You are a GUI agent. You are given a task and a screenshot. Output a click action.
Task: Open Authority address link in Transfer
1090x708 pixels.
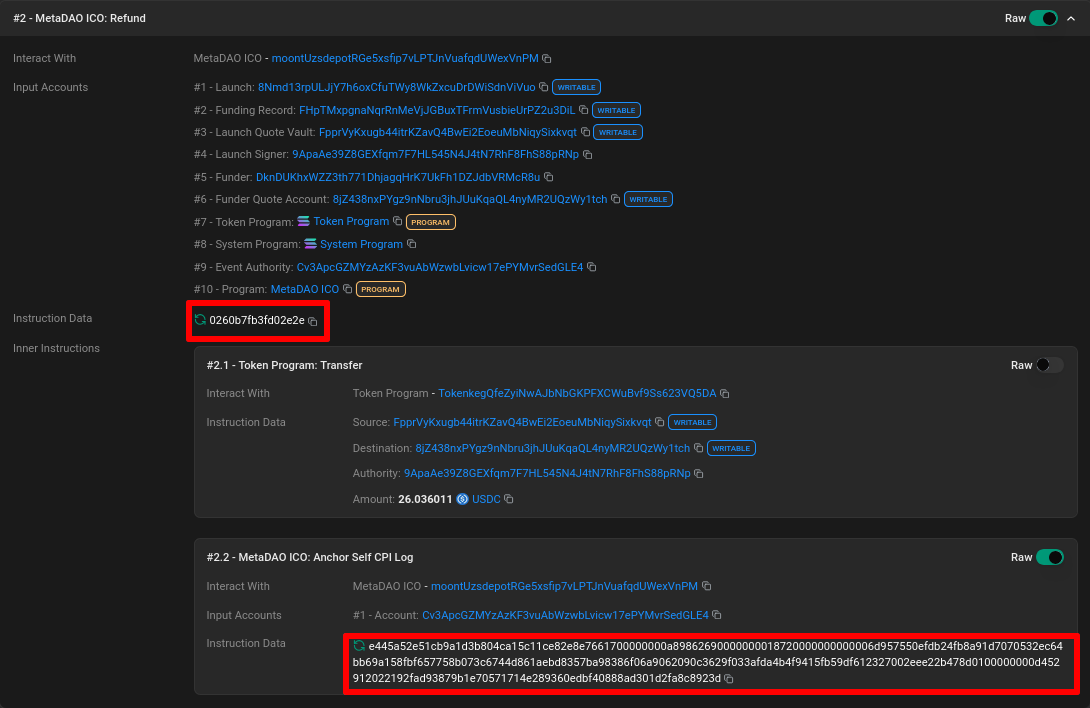(x=547, y=474)
